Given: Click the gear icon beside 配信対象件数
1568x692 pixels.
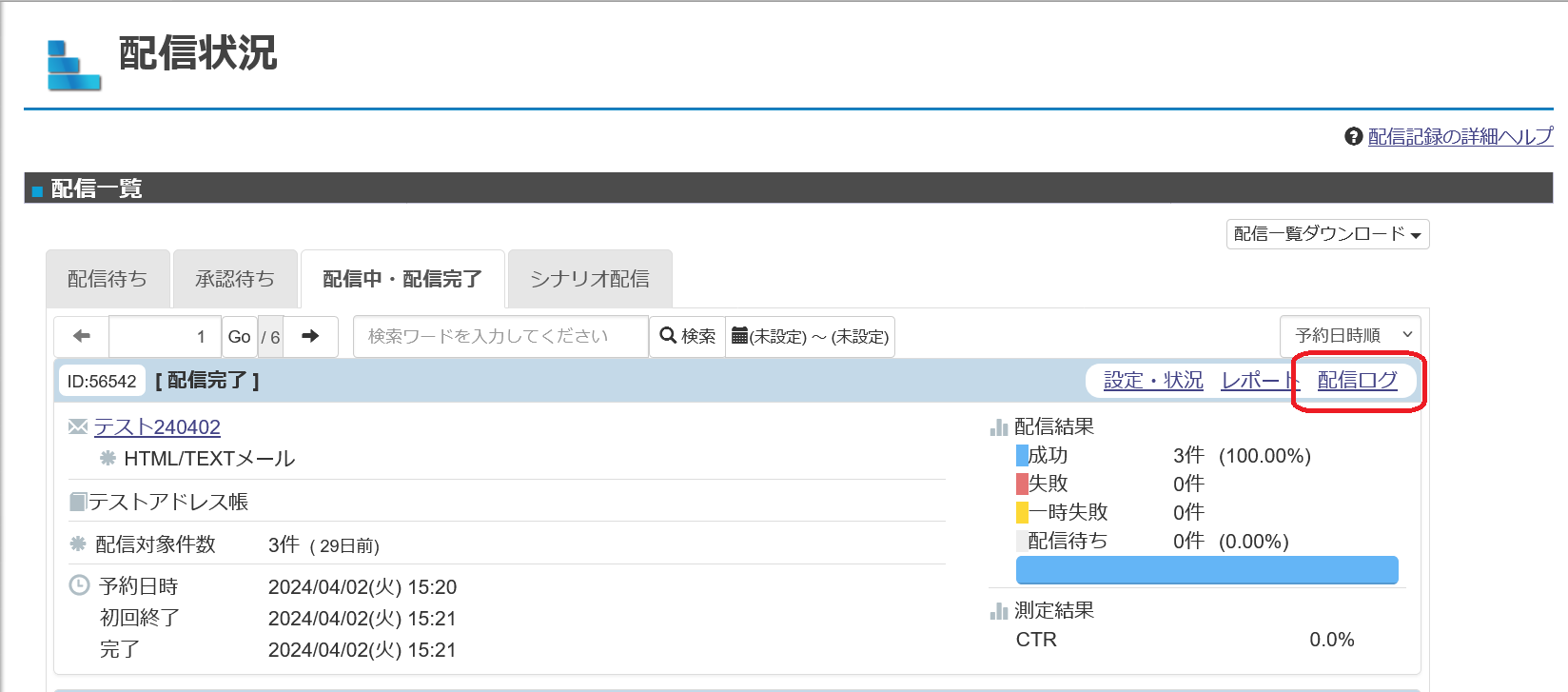Looking at the screenshot, I should [78, 544].
